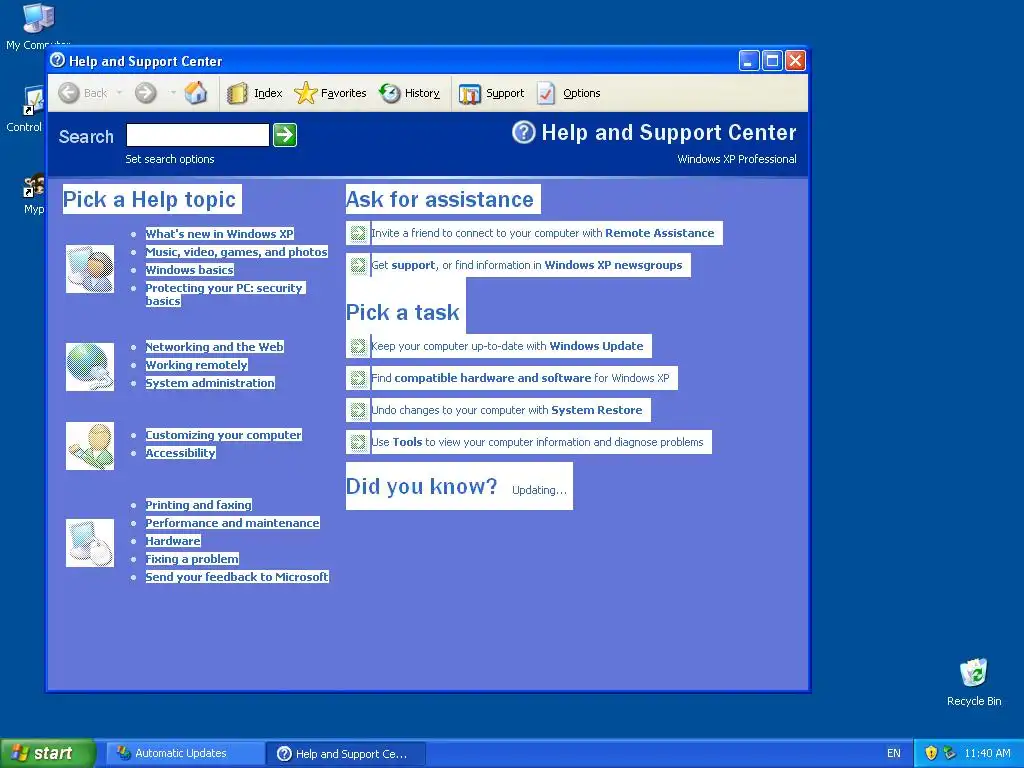The image size is (1024, 768).
Task: Click the EN language indicator
Action: coord(894,753)
